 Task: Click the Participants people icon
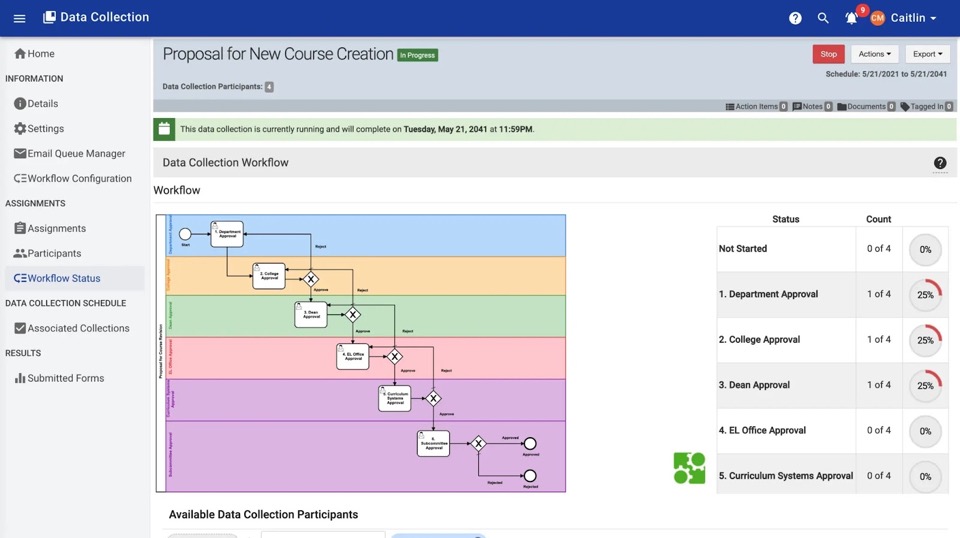click(x=20, y=253)
